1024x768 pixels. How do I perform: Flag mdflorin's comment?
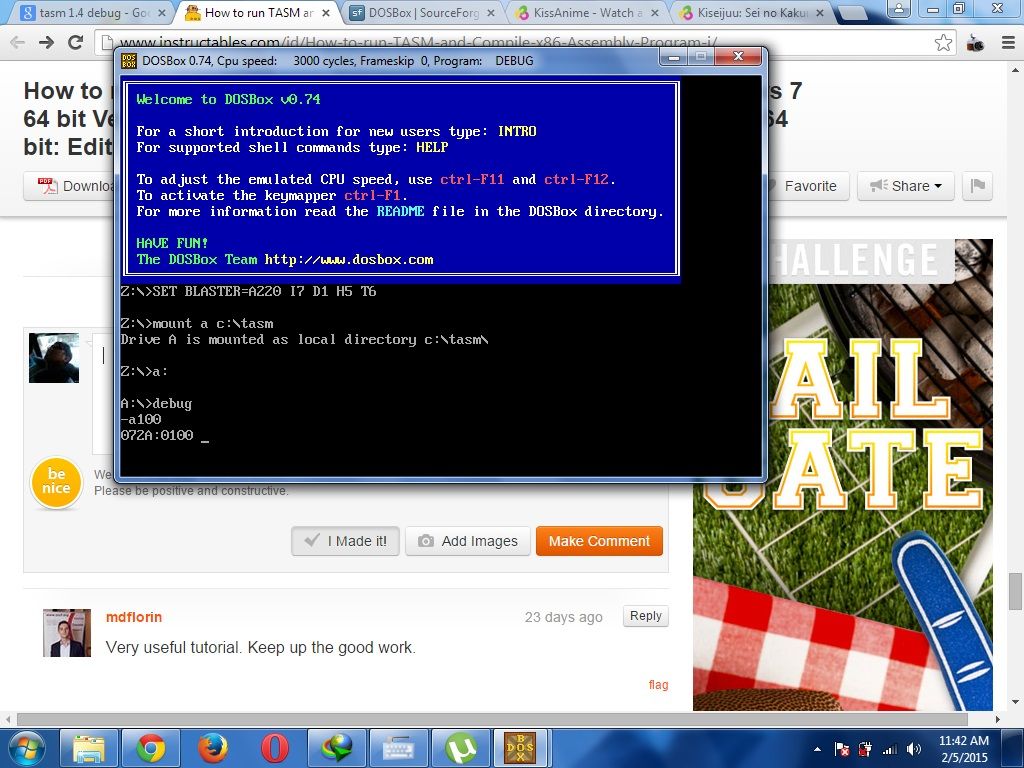[658, 684]
